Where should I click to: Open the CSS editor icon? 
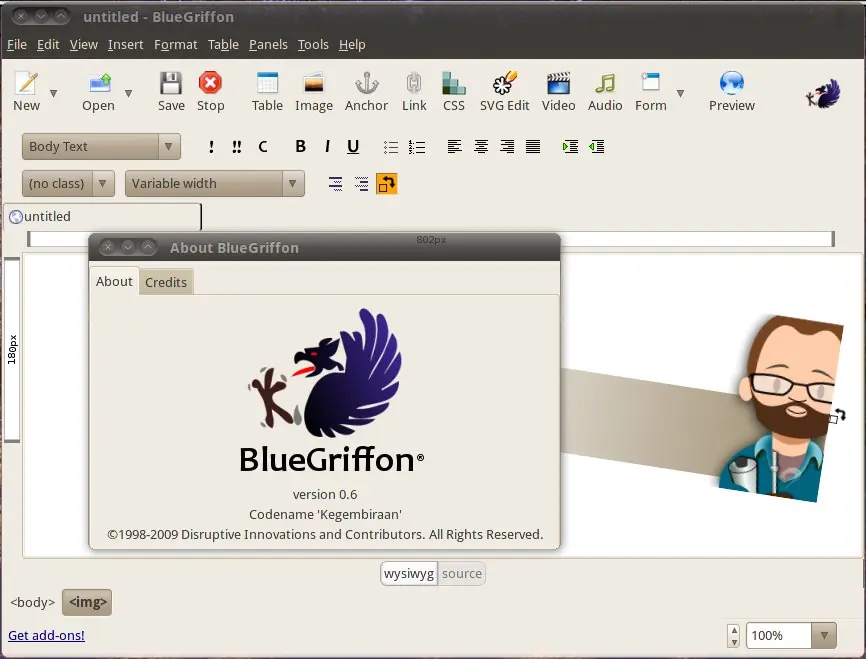click(x=454, y=84)
